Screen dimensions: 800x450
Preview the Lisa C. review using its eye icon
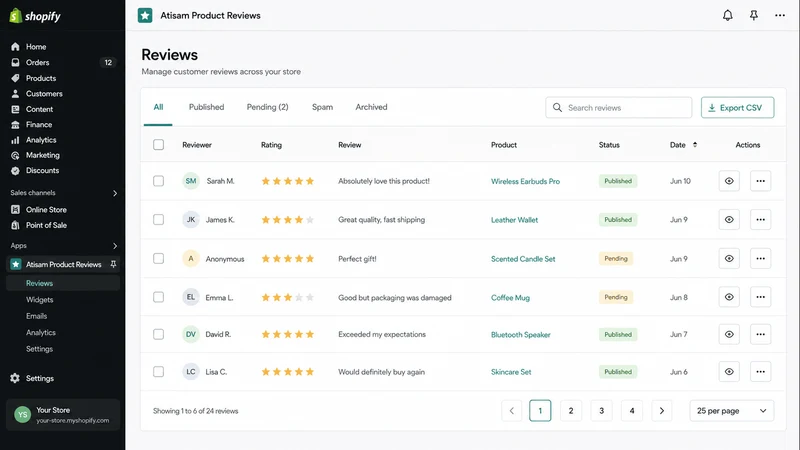729,371
